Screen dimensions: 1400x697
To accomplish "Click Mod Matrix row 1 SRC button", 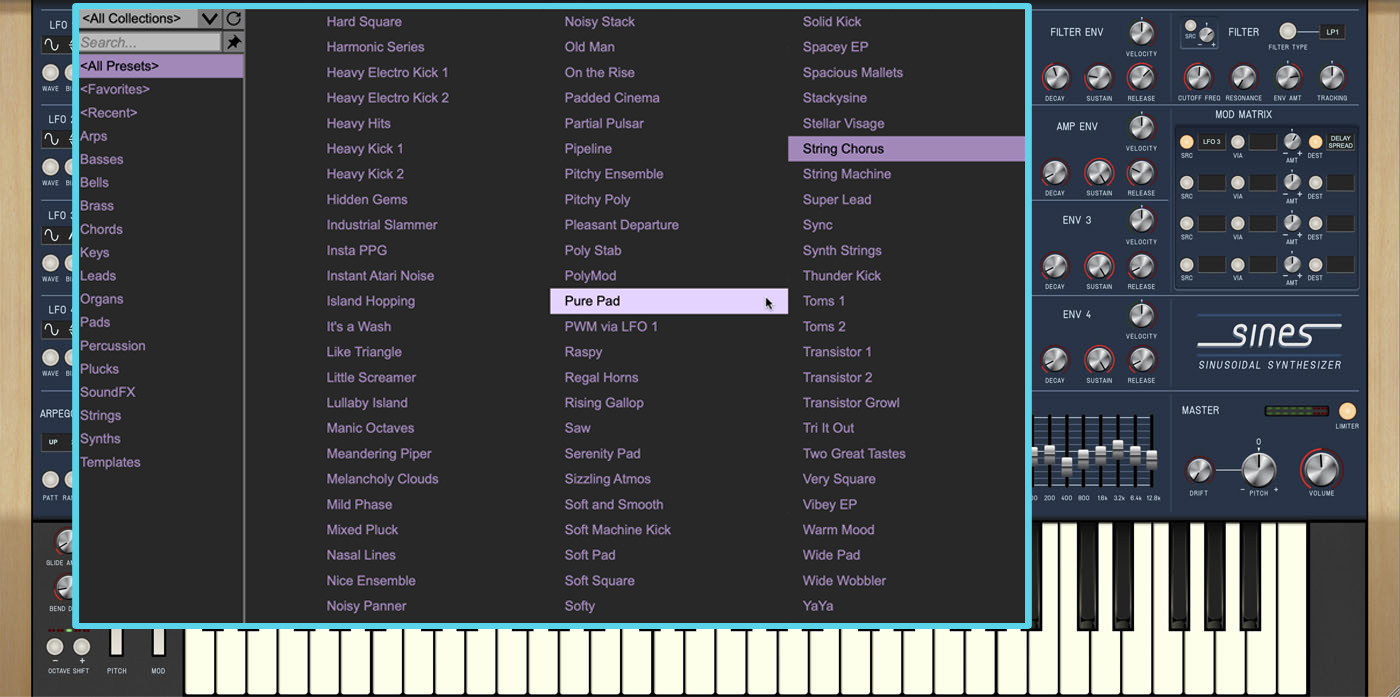I will [x=1186, y=142].
